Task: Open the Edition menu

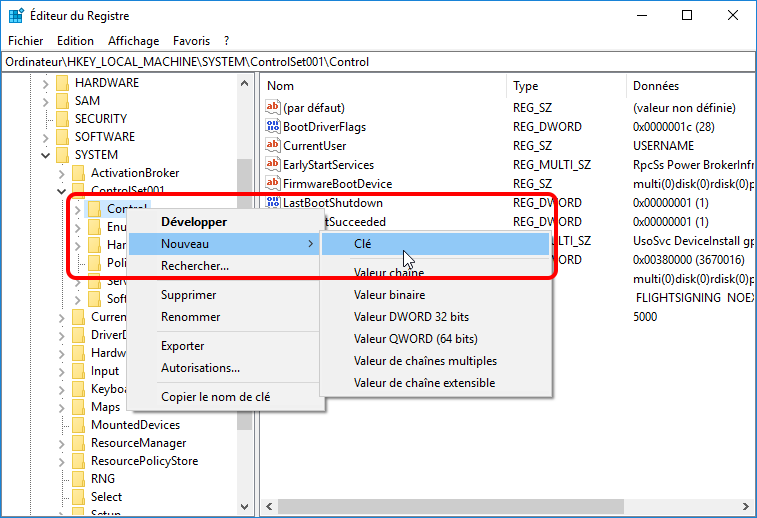Action: (75, 41)
